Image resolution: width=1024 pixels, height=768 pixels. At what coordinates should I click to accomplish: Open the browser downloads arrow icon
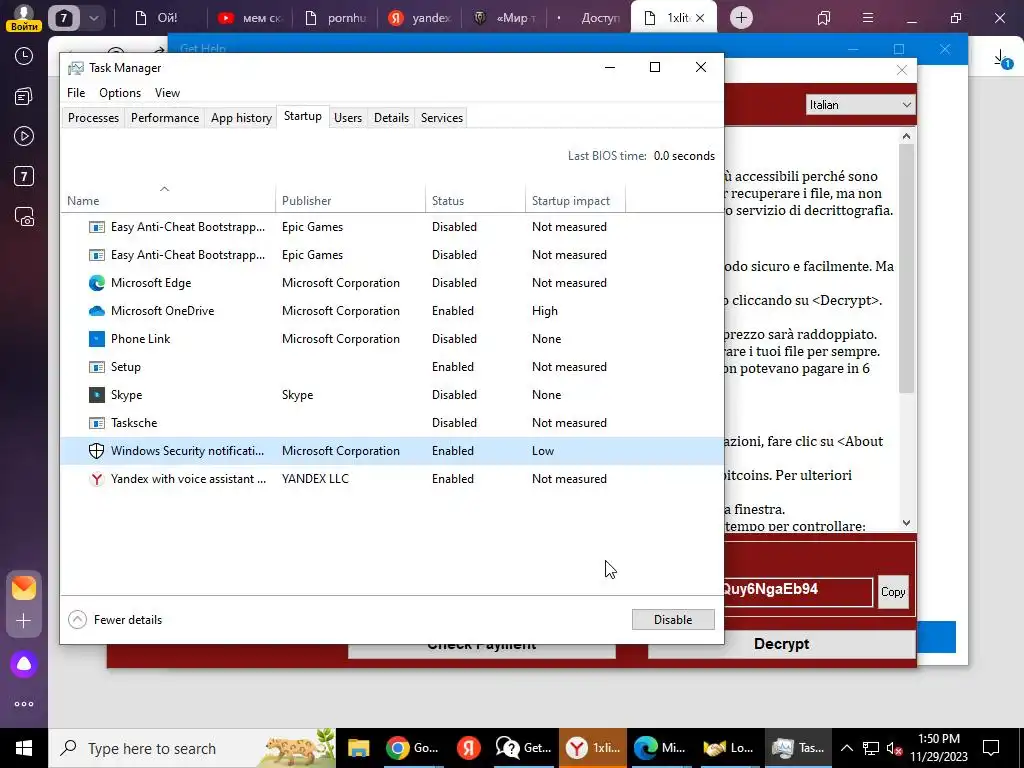[1002, 59]
